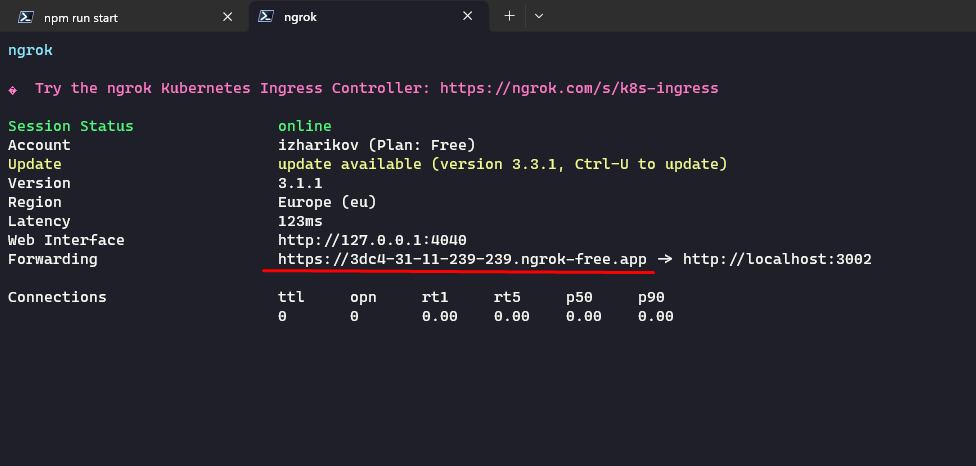Click the cyan 'ngrok' heading text
The image size is (976, 466).
(30, 50)
